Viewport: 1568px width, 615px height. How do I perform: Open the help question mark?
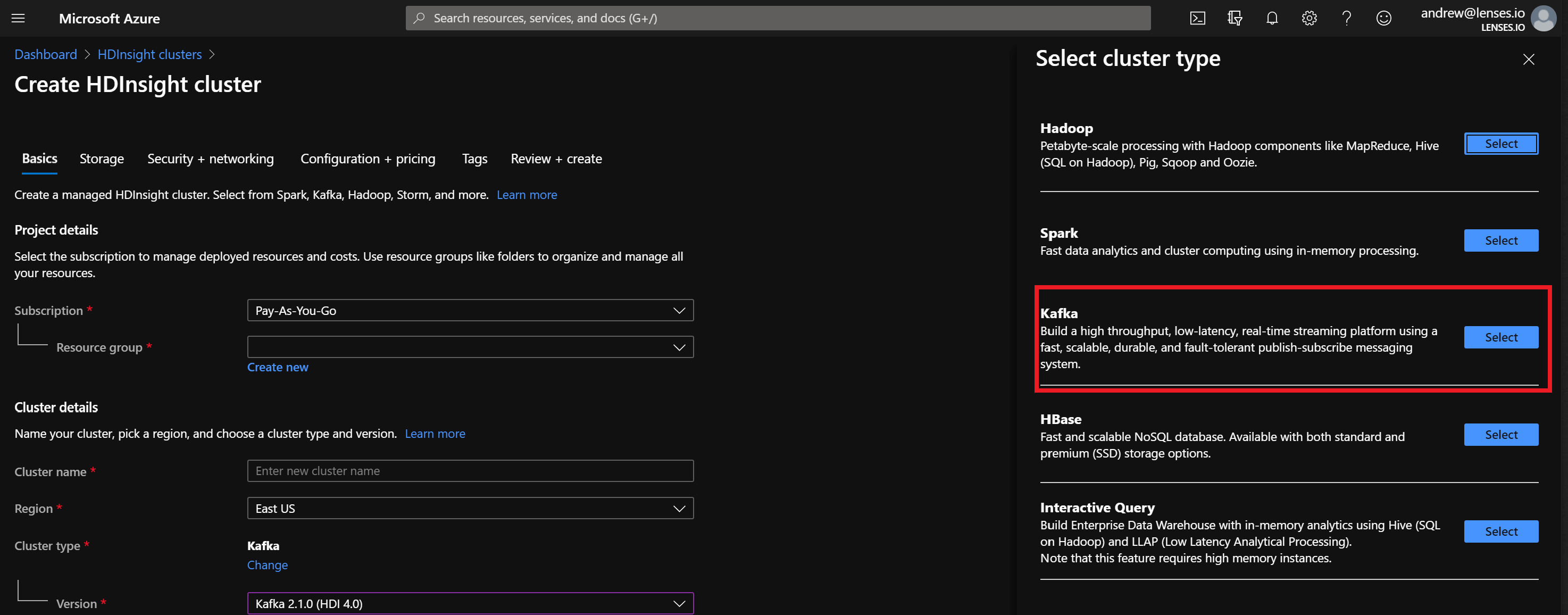tap(1346, 18)
